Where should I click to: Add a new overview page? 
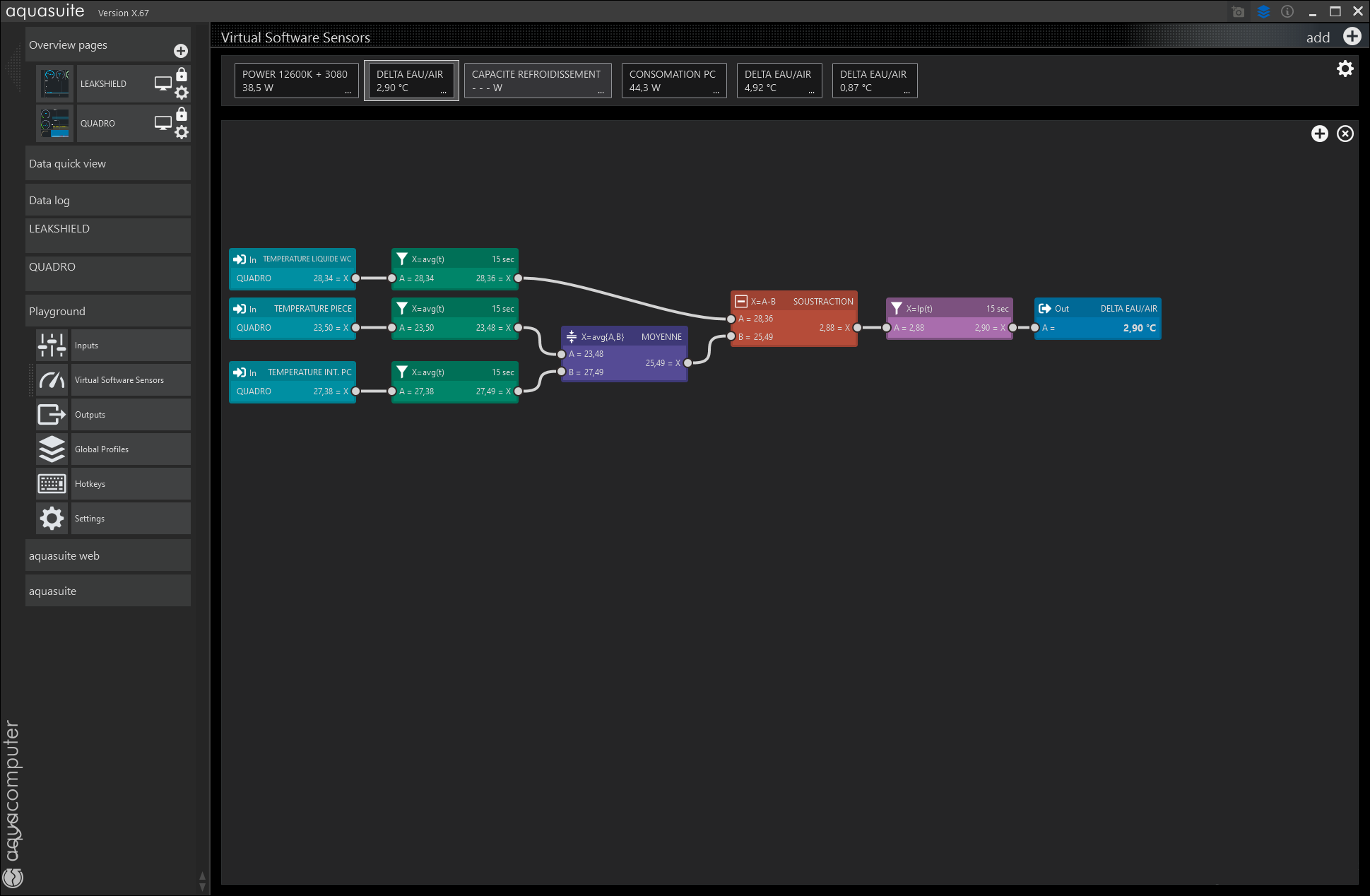tap(181, 51)
